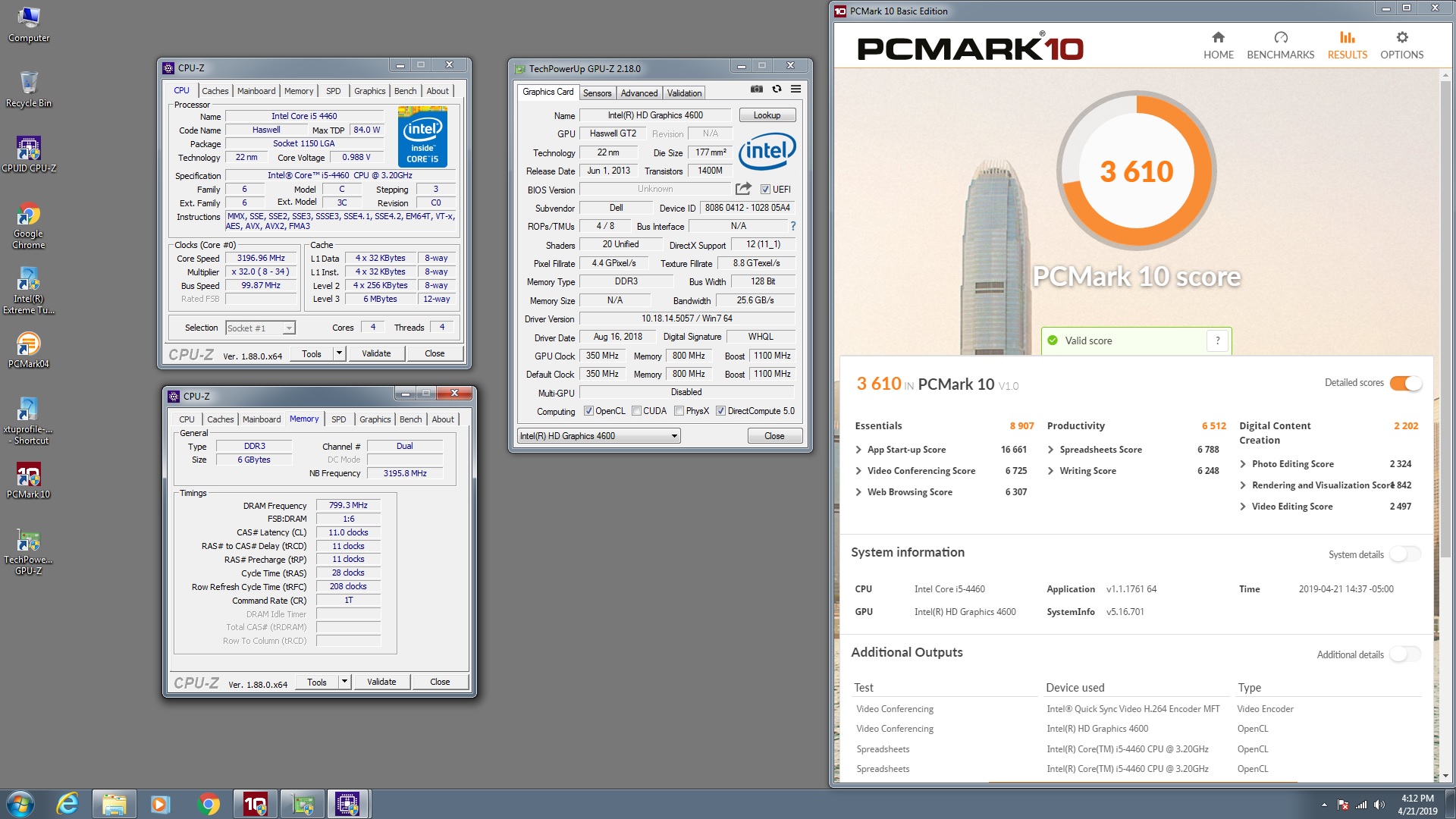Expand Photo Editing Score row
The height and width of the screenshot is (819, 1456).
pyautogui.click(x=1243, y=464)
